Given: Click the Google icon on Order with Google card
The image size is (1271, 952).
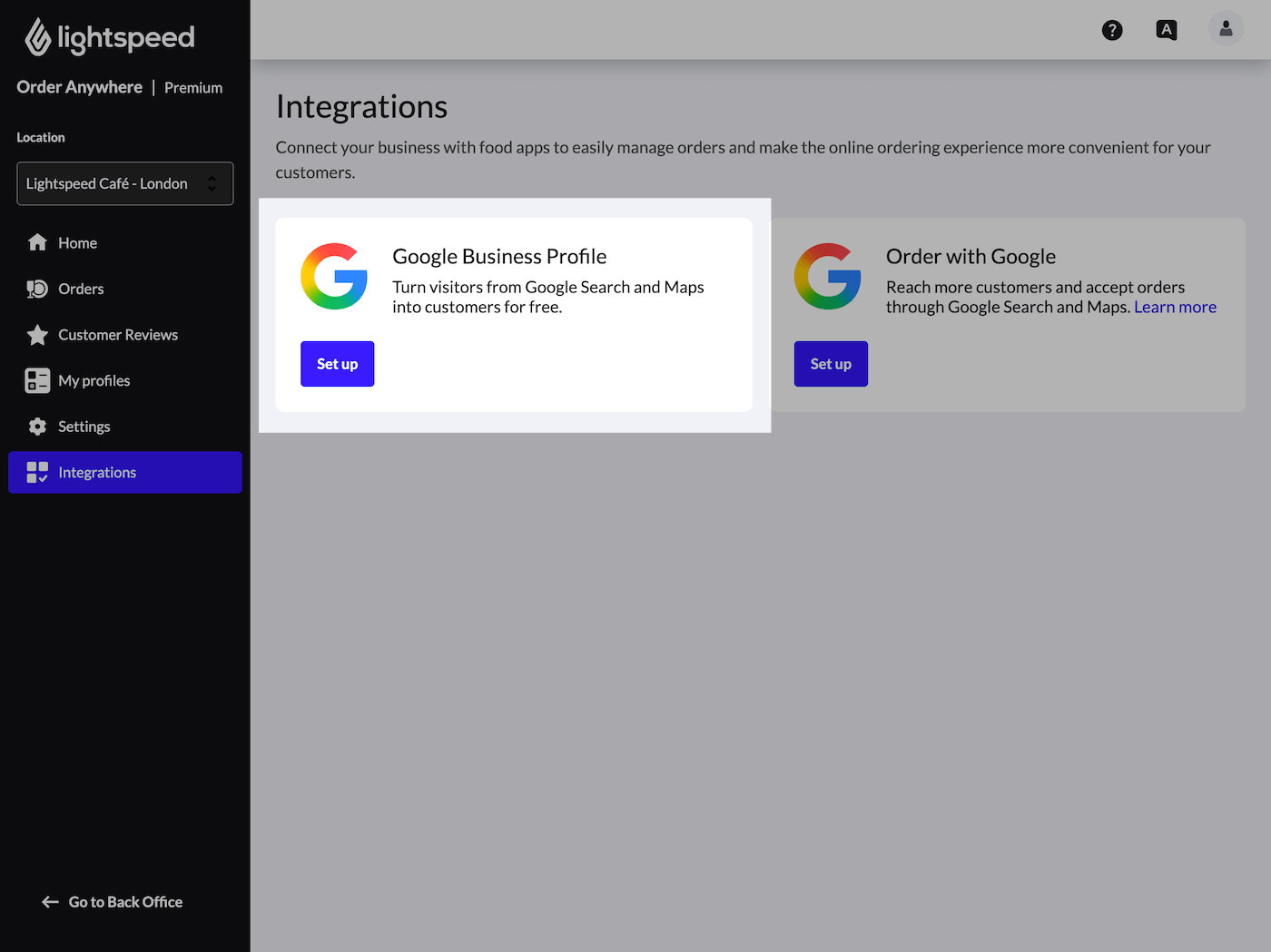Looking at the screenshot, I should pyautogui.click(x=827, y=277).
